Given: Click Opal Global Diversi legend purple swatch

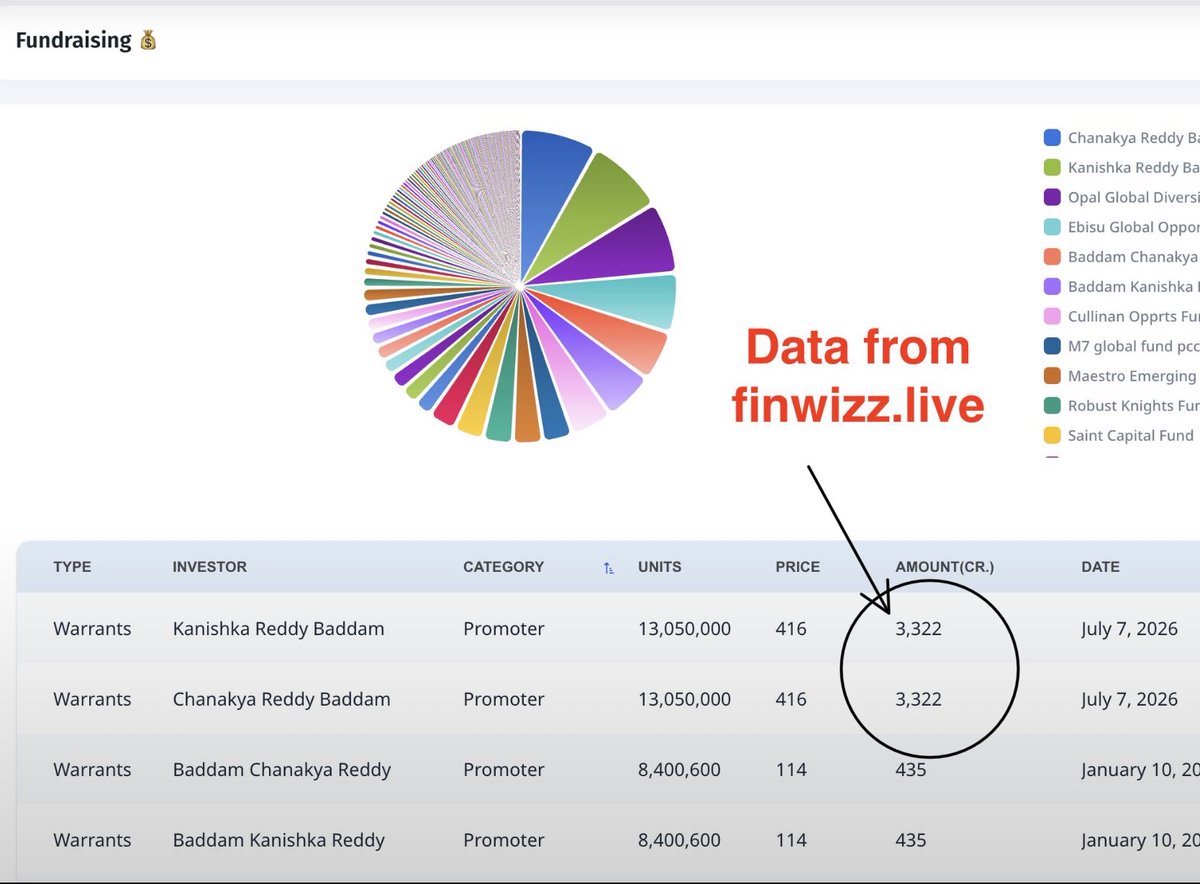Looking at the screenshot, I should click(x=1052, y=197).
